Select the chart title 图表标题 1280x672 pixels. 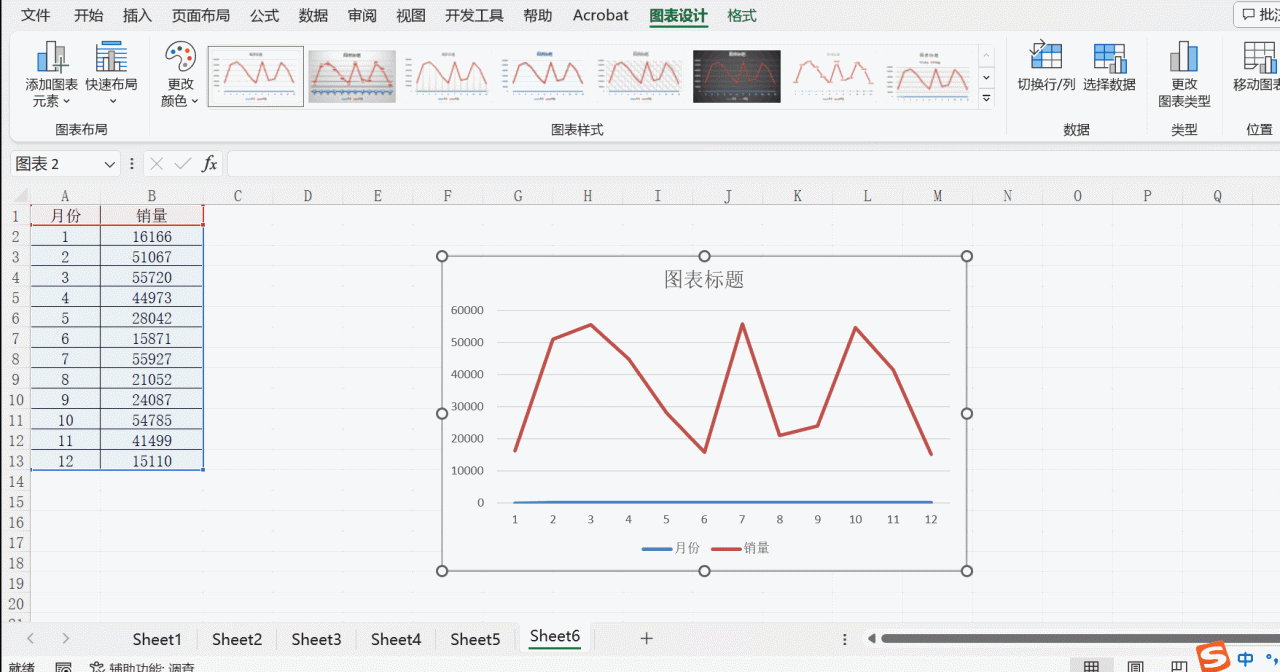tap(704, 280)
